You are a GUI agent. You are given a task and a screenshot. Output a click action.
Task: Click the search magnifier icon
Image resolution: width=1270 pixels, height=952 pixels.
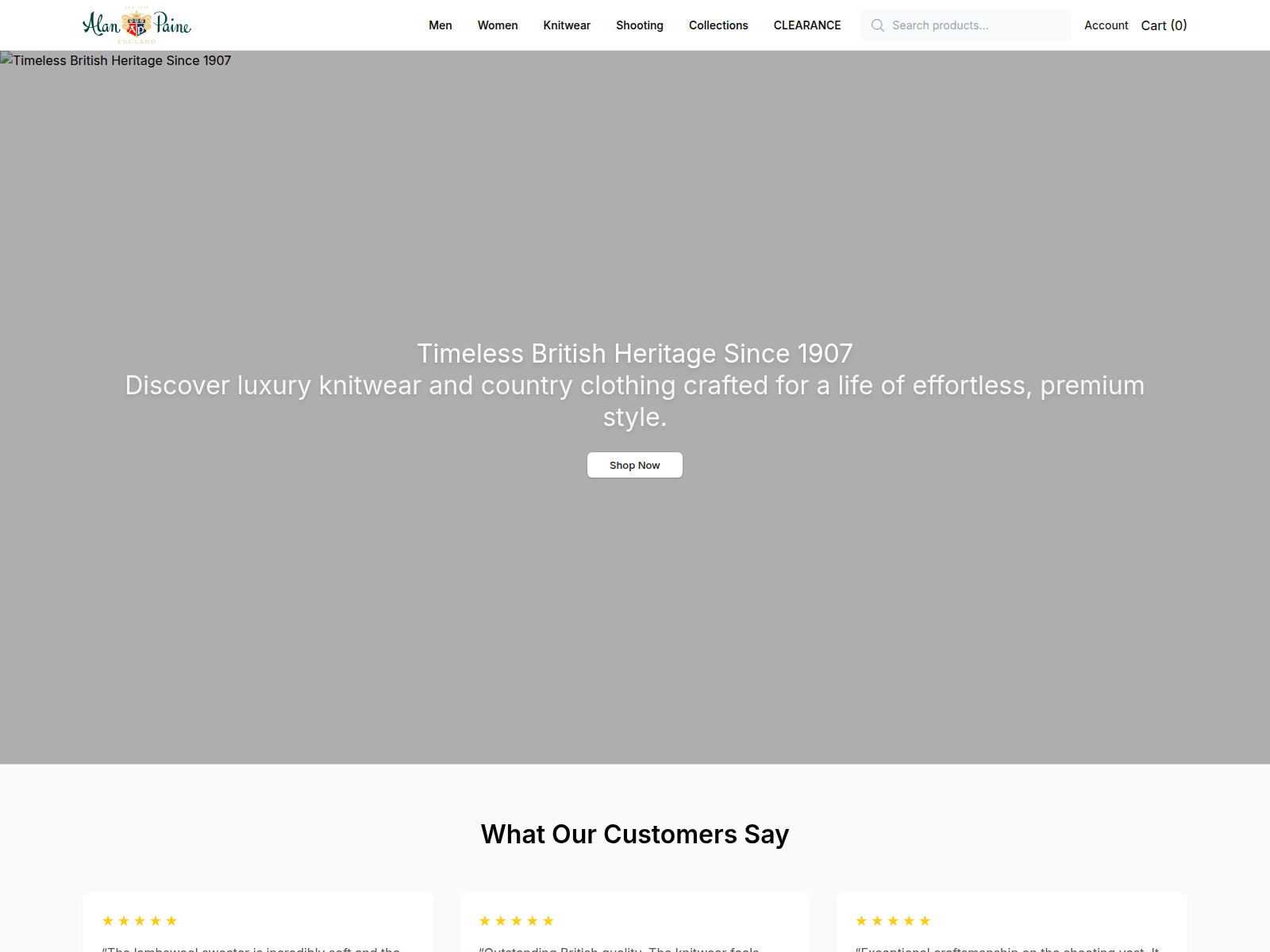(878, 25)
